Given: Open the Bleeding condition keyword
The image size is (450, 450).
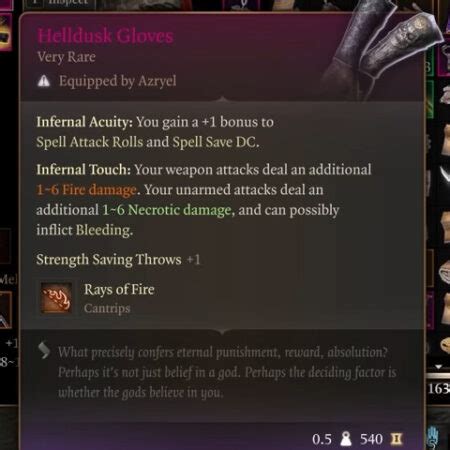Looking at the screenshot, I should pos(103,230).
